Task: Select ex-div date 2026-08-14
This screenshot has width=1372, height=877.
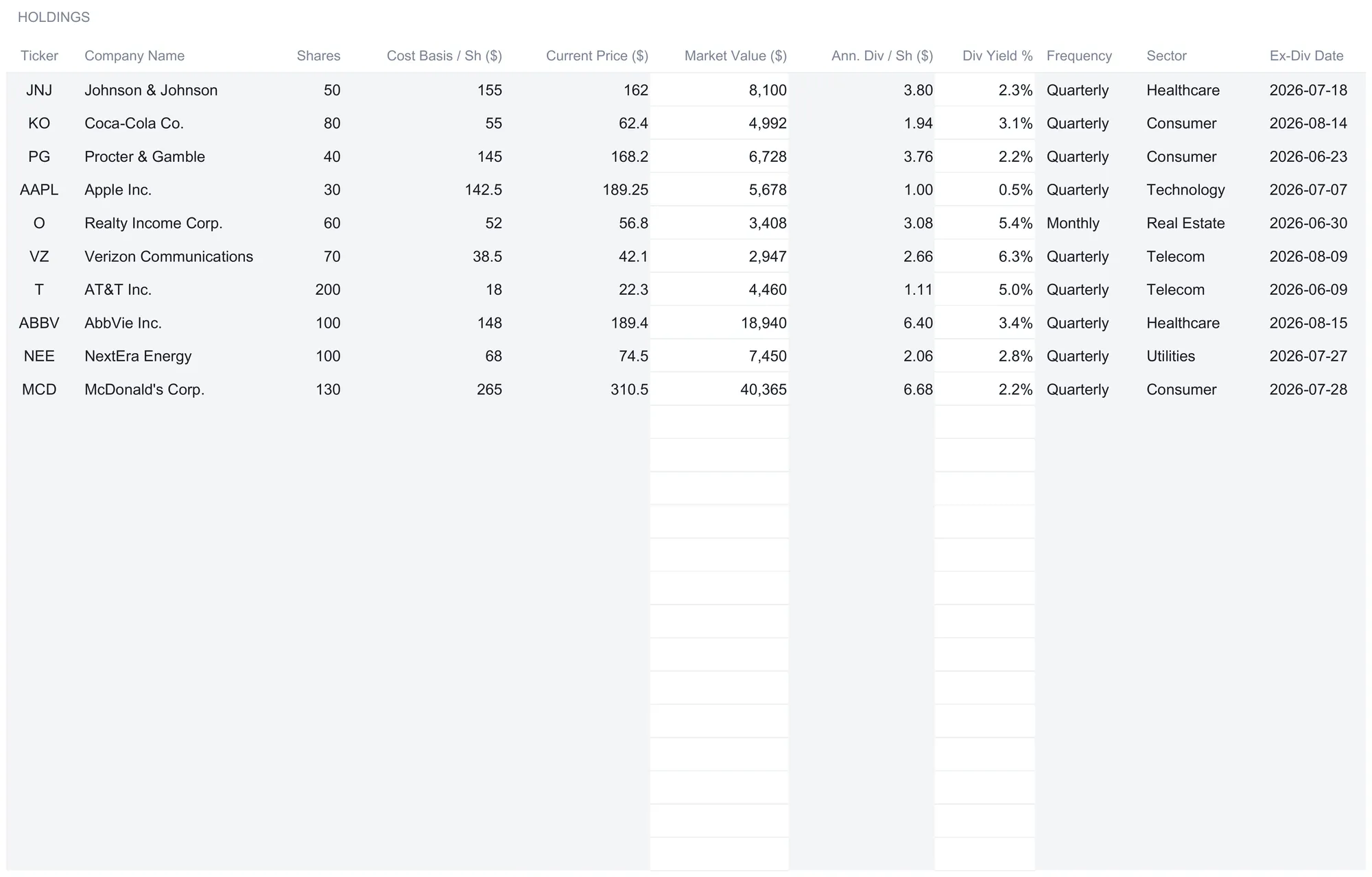Action: click(1308, 123)
